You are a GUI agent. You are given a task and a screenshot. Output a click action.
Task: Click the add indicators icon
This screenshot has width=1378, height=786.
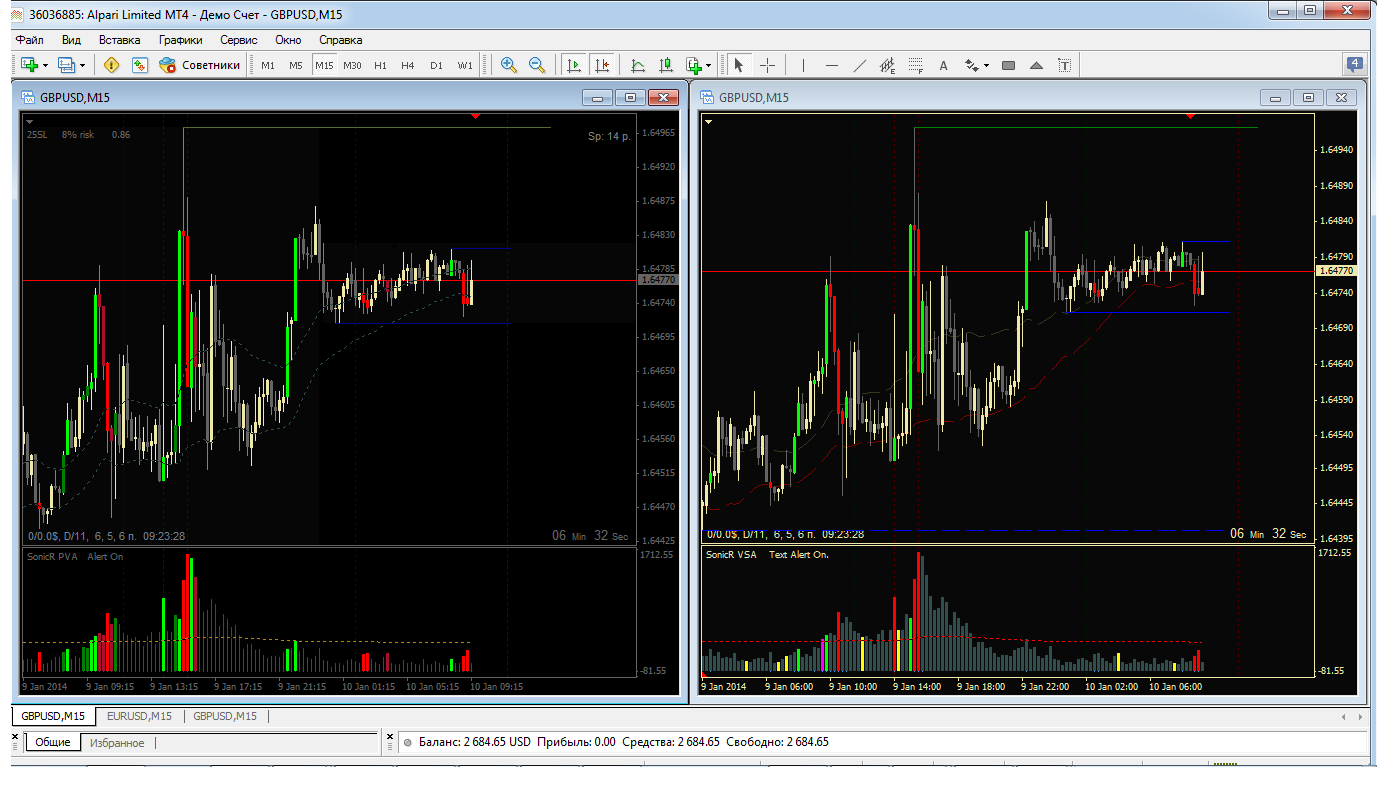[x=694, y=65]
